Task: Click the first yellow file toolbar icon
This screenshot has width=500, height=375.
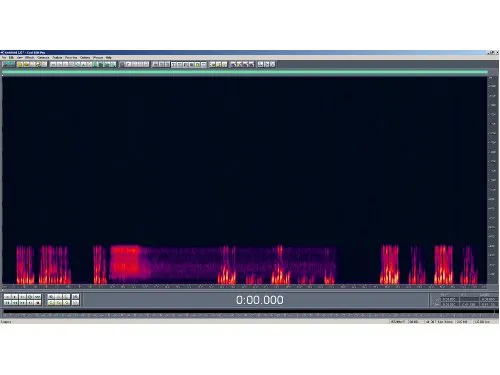Action: [20, 64]
